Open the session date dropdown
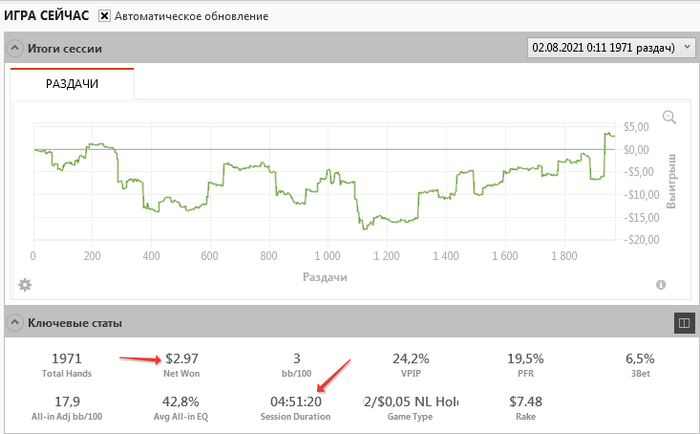Viewport: 700px width, 434px height. (x=610, y=47)
